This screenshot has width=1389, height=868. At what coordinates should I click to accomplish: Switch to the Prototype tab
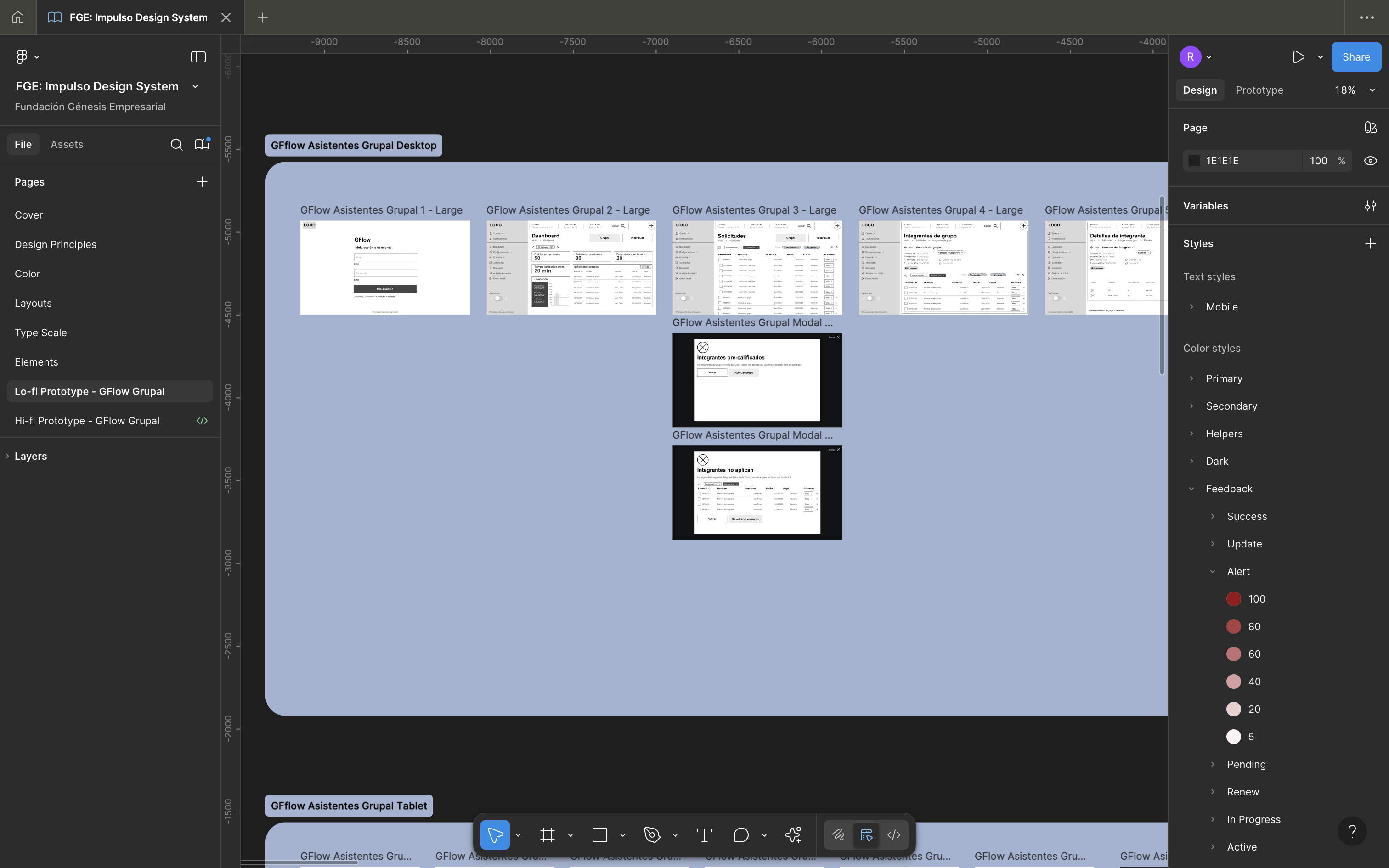[1259, 90]
